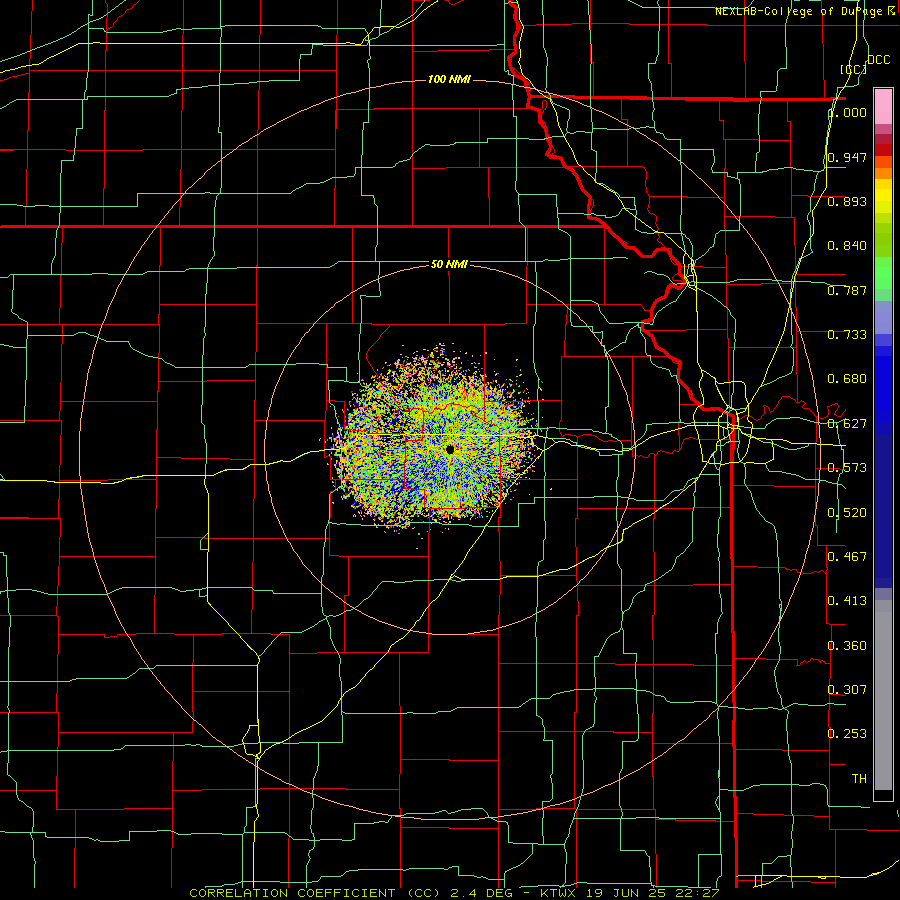Click the 0.733 color scale value
The height and width of the screenshot is (900, 900).
(847, 335)
